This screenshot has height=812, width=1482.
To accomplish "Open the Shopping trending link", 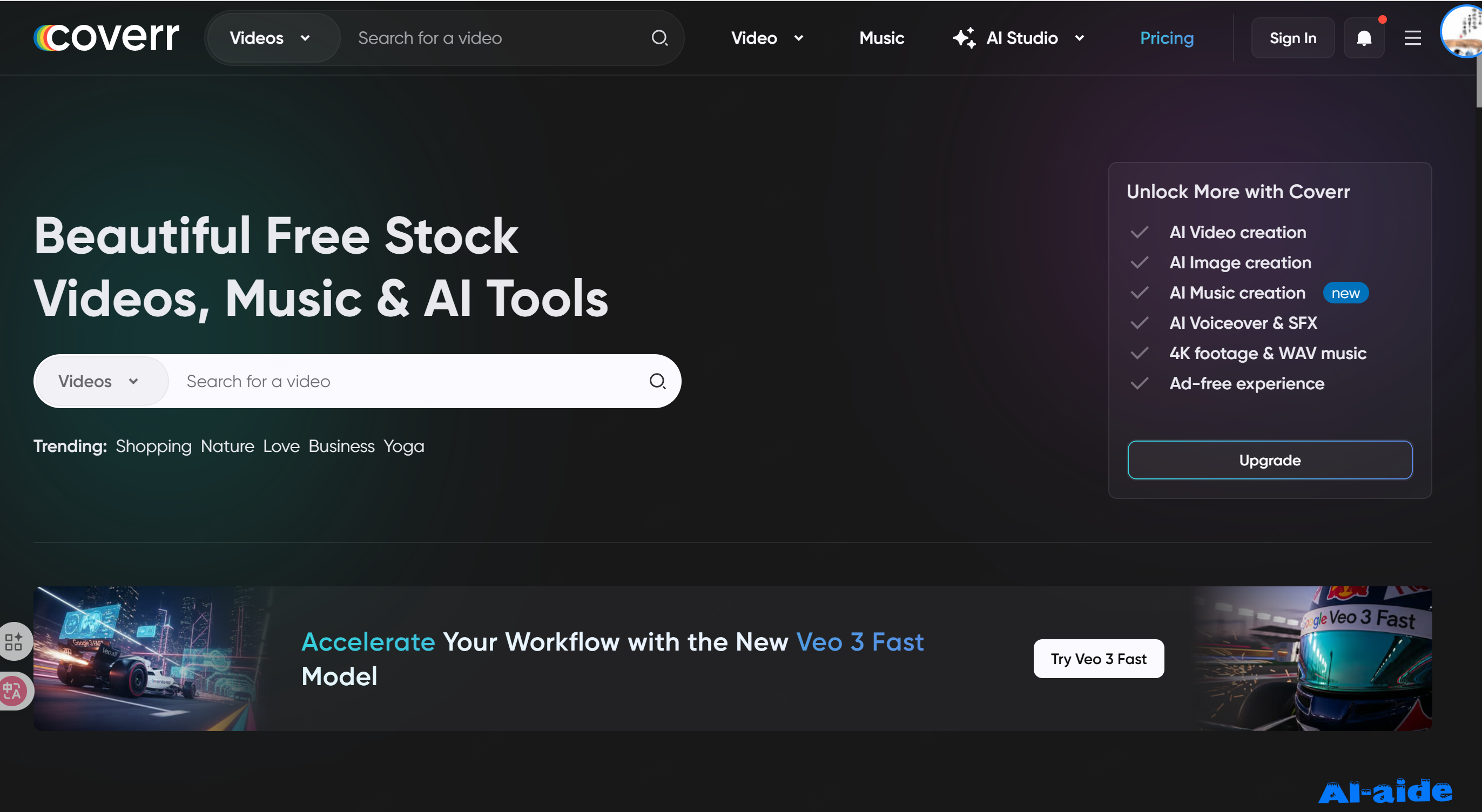I will pos(153,446).
